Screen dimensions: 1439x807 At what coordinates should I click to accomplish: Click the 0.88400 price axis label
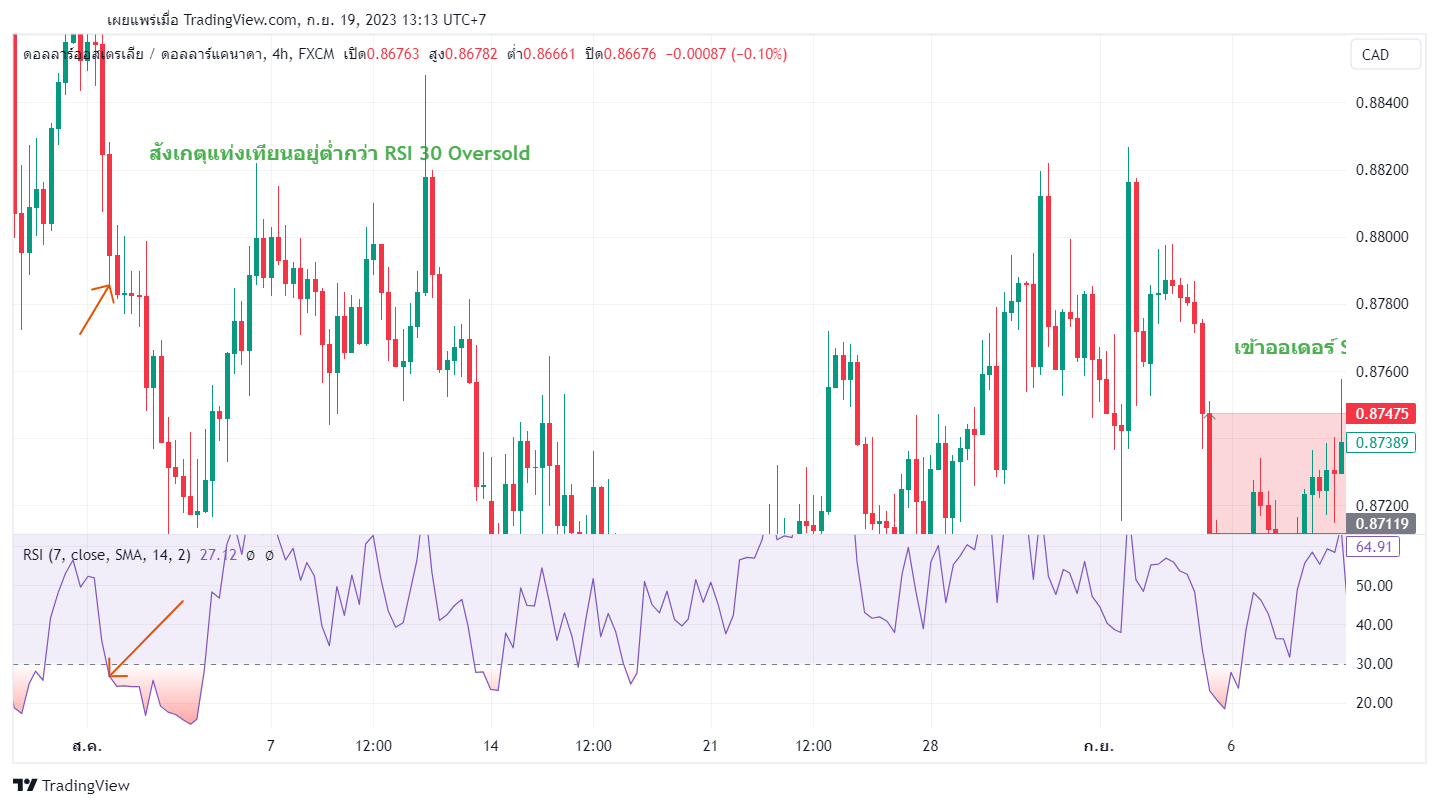pyautogui.click(x=1383, y=103)
